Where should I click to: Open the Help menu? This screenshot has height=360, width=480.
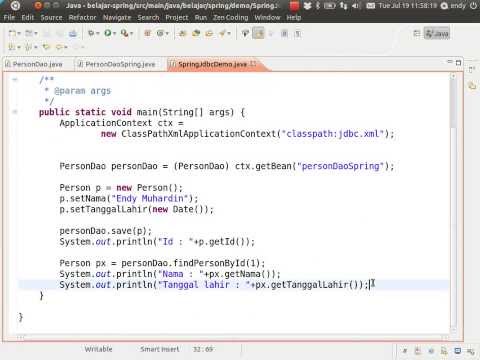pos(294,18)
